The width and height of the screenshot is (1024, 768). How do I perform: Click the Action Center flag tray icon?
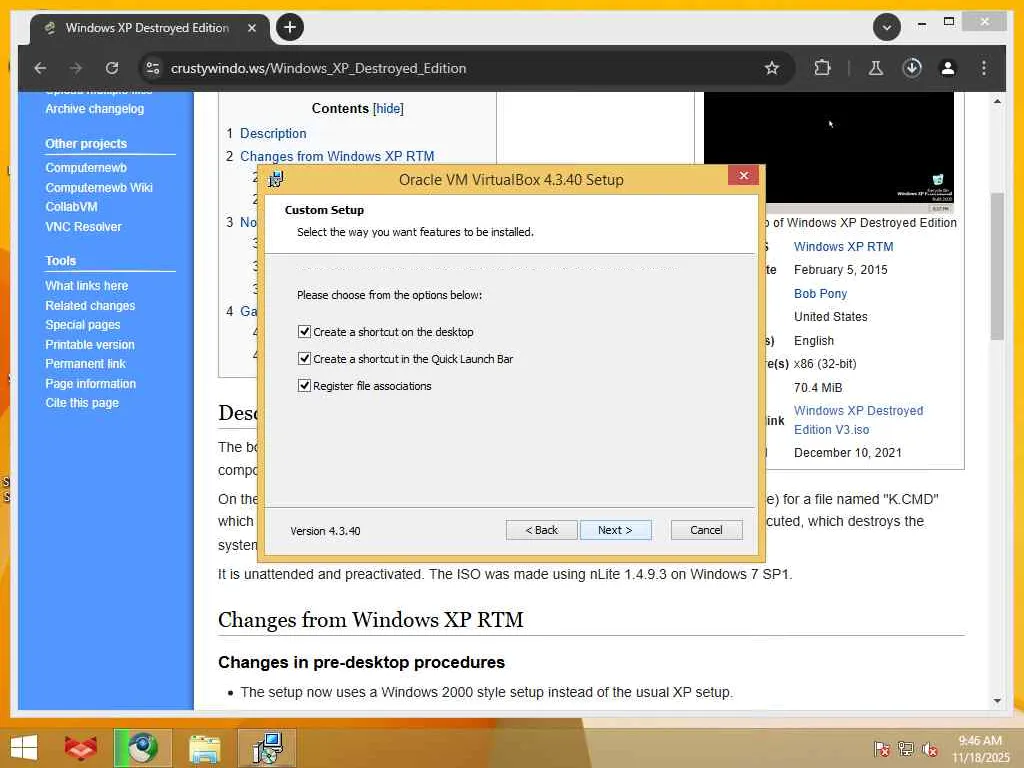[x=881, y=750]
